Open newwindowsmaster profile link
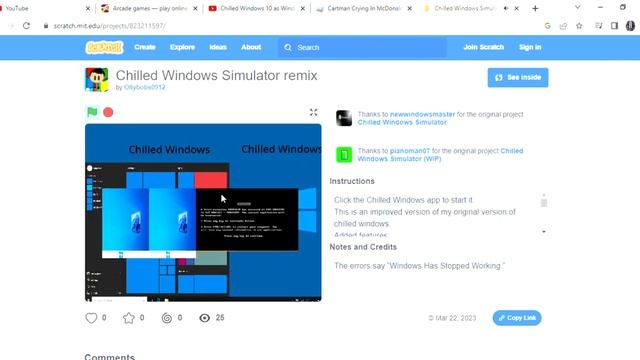 422,114
